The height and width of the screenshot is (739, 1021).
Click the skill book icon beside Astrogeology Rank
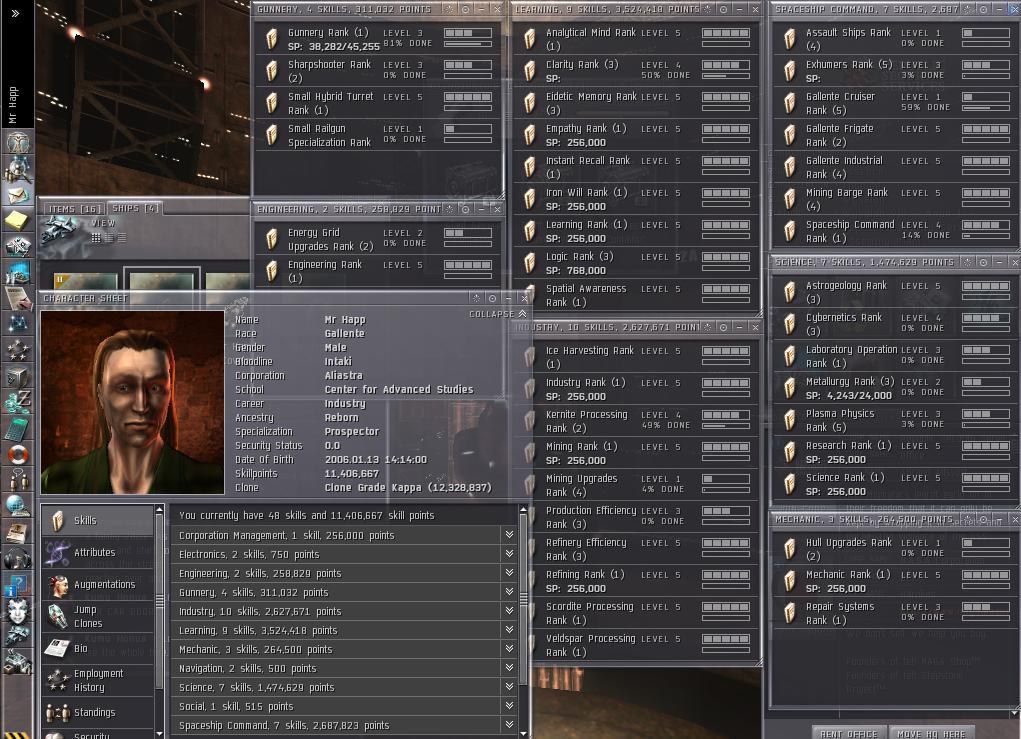789,292
